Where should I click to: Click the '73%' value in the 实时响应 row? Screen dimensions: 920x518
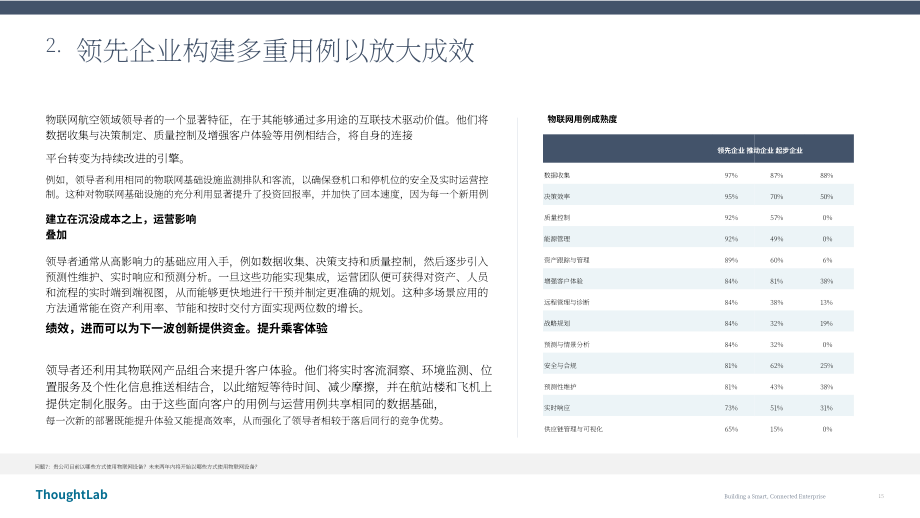pos(731,408)
